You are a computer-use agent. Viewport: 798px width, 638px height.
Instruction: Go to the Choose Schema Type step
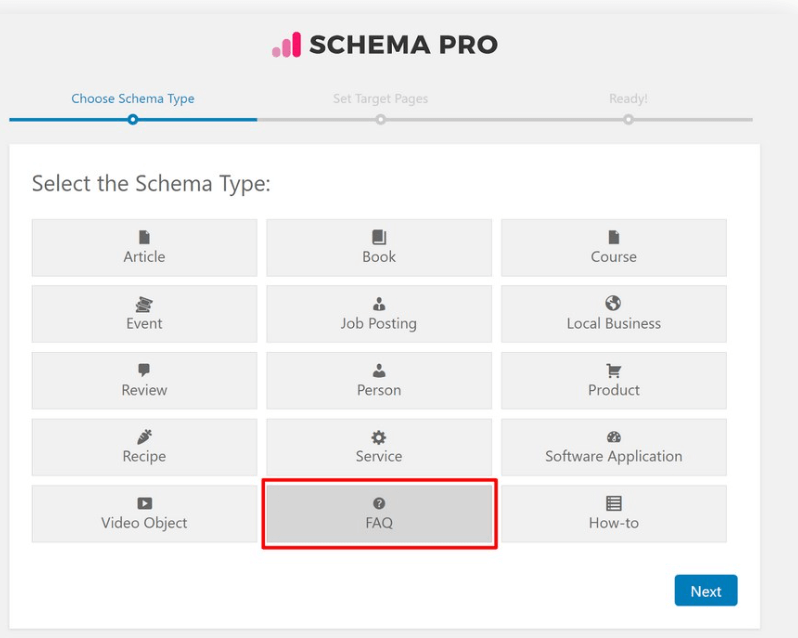(133, 99)
